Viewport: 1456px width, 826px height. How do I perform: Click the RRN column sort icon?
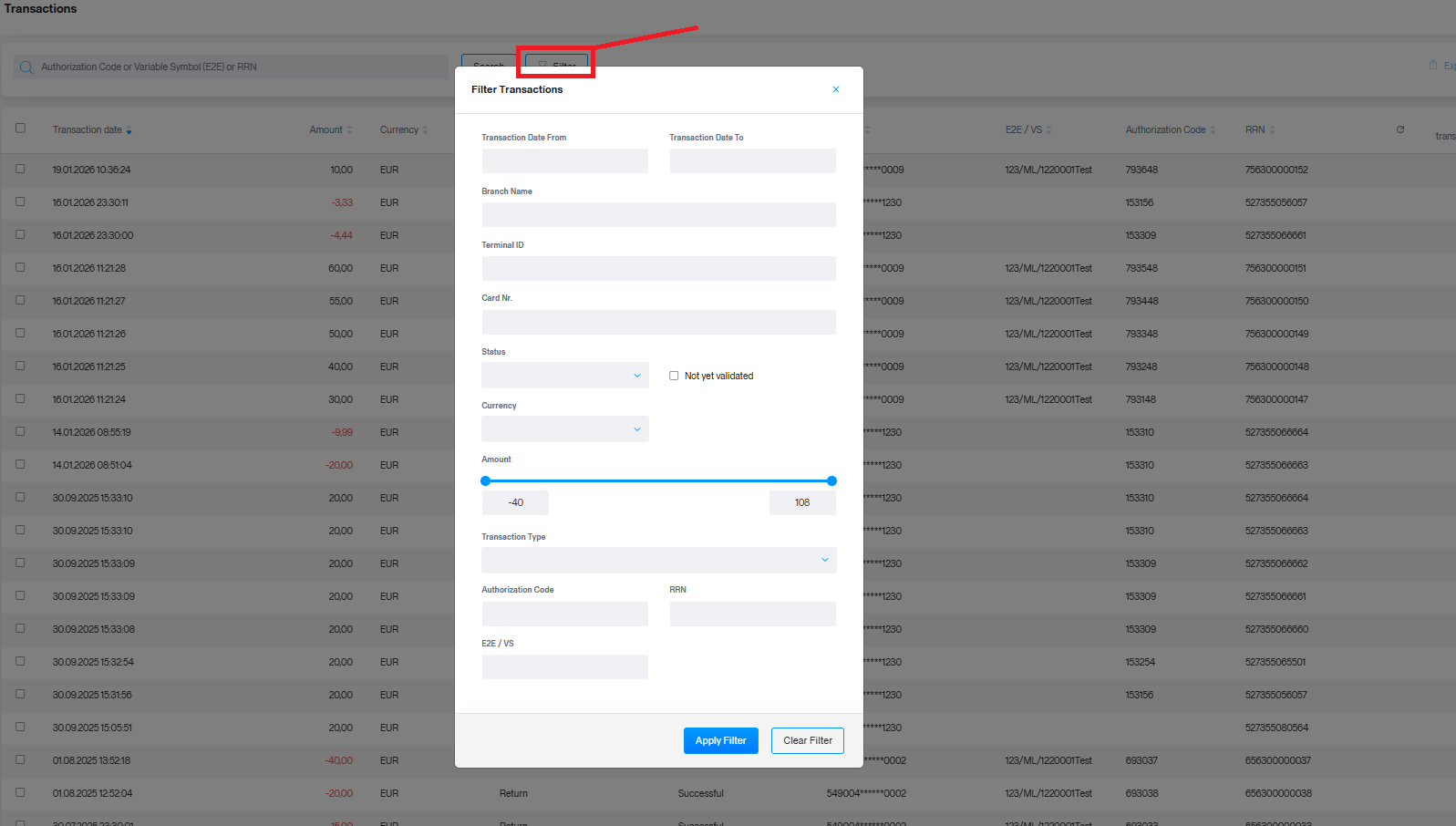1272,130
